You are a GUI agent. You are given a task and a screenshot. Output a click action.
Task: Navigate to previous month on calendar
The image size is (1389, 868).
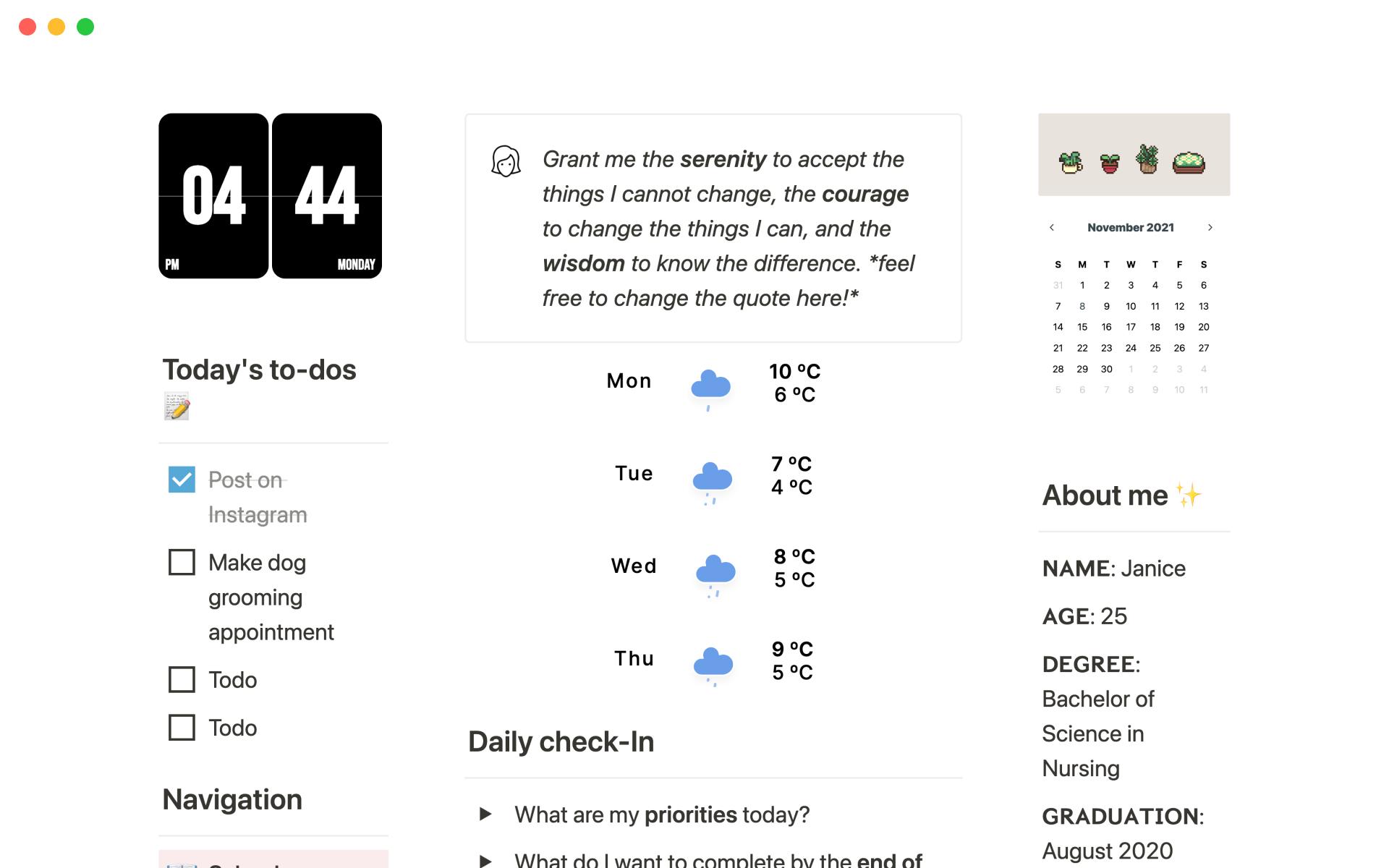pos(1052,227)
